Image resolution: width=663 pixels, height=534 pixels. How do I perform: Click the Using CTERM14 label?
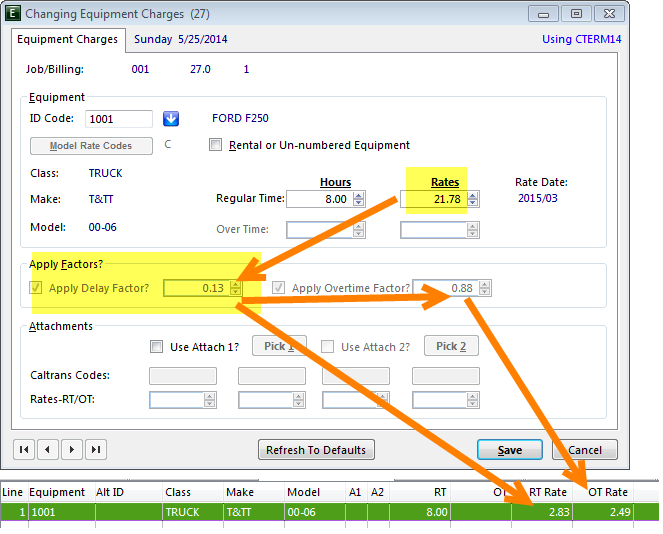(x=582, y=39)
